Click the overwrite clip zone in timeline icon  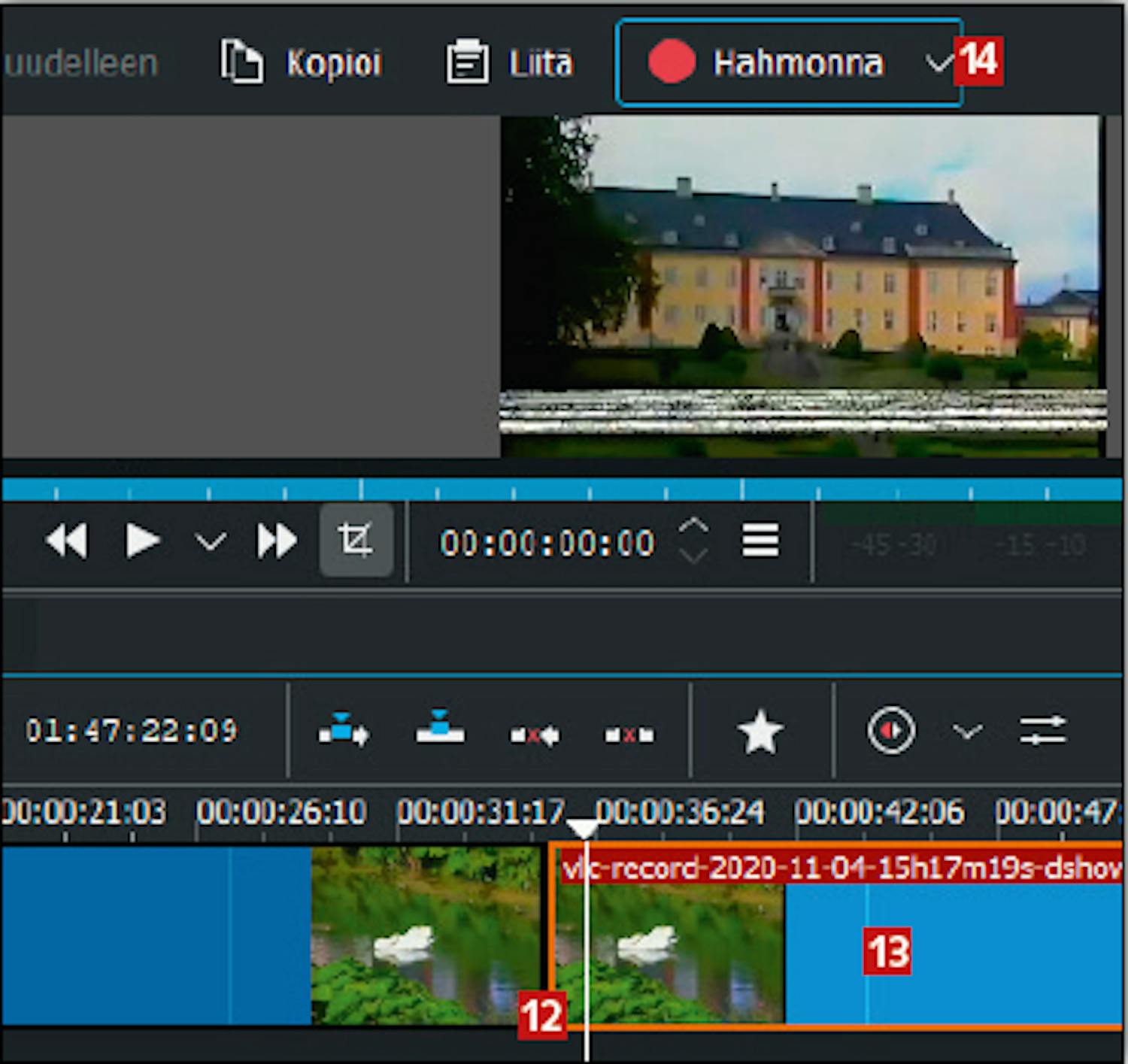[440, 729]
